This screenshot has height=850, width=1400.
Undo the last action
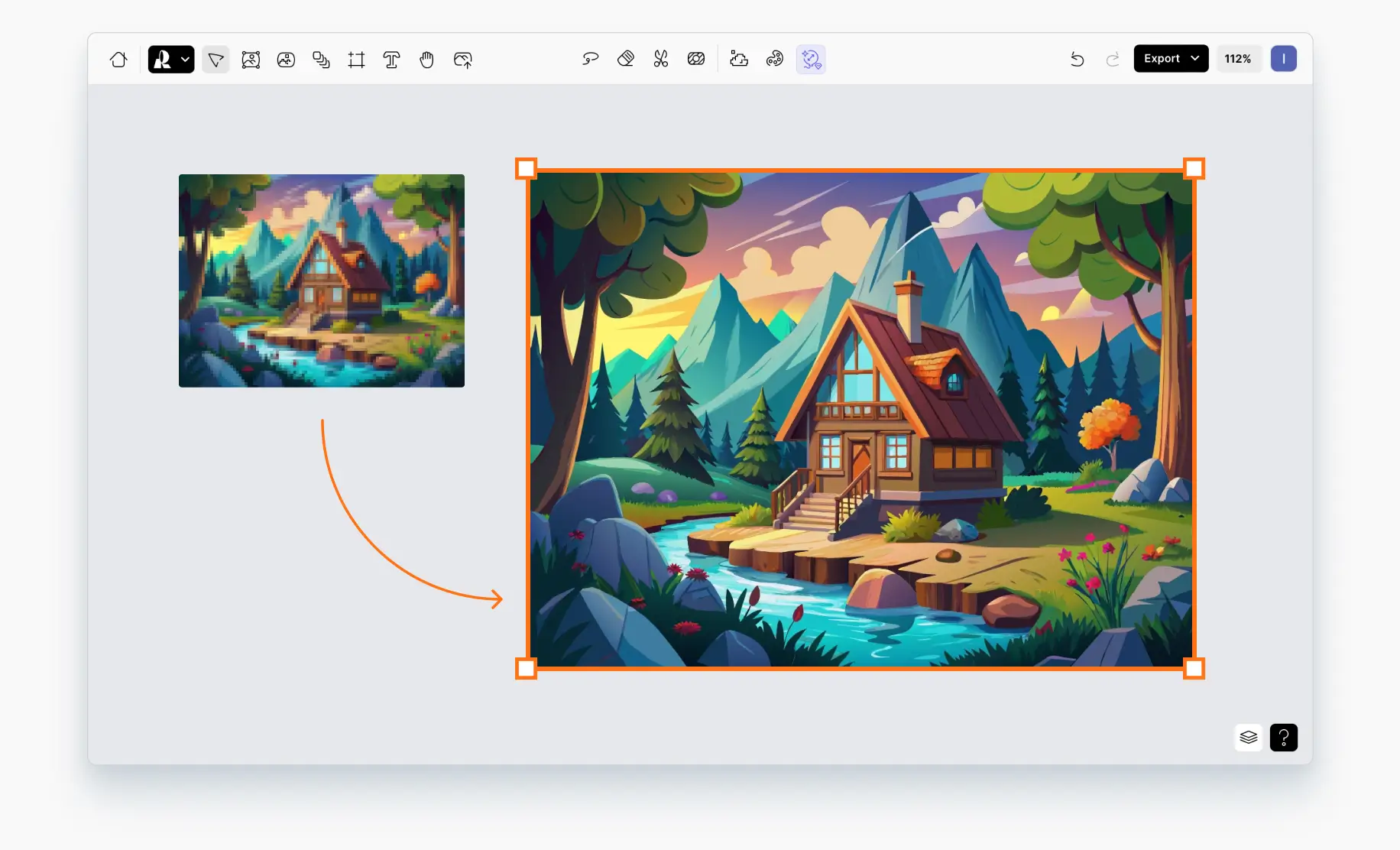coord(1078,59)
